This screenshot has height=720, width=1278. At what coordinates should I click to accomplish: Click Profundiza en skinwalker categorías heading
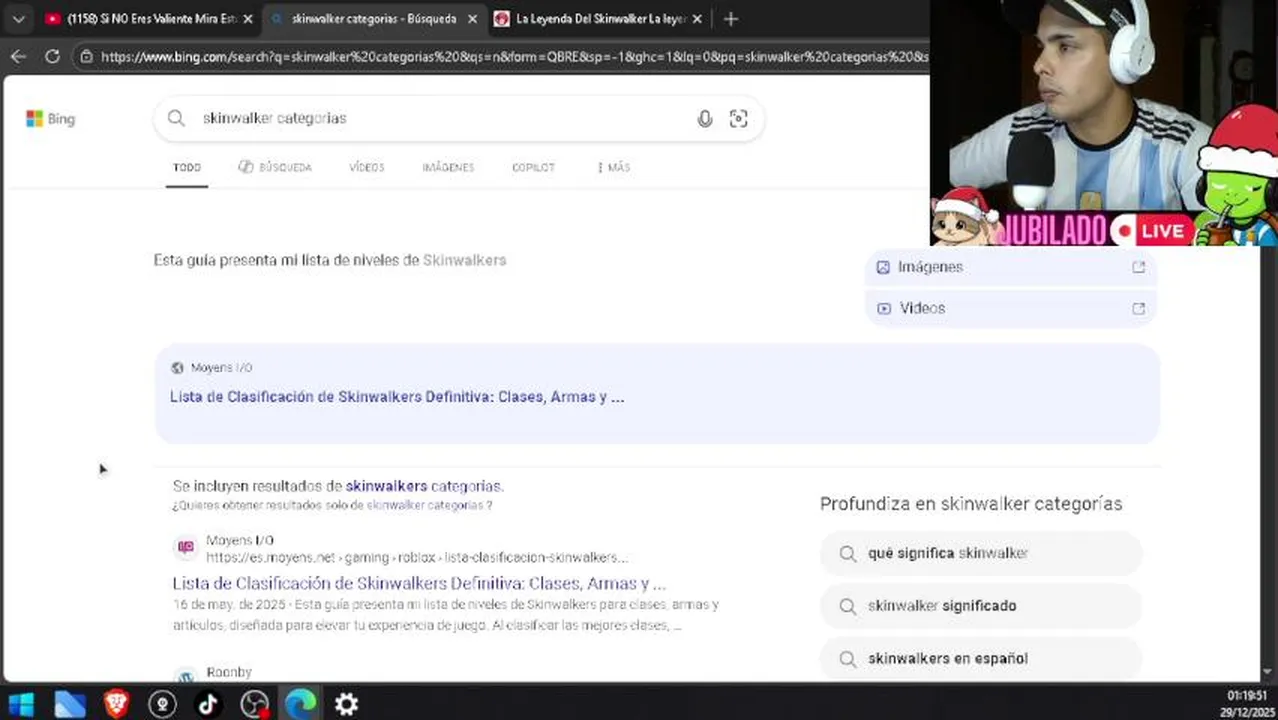[x=971, y=504]
